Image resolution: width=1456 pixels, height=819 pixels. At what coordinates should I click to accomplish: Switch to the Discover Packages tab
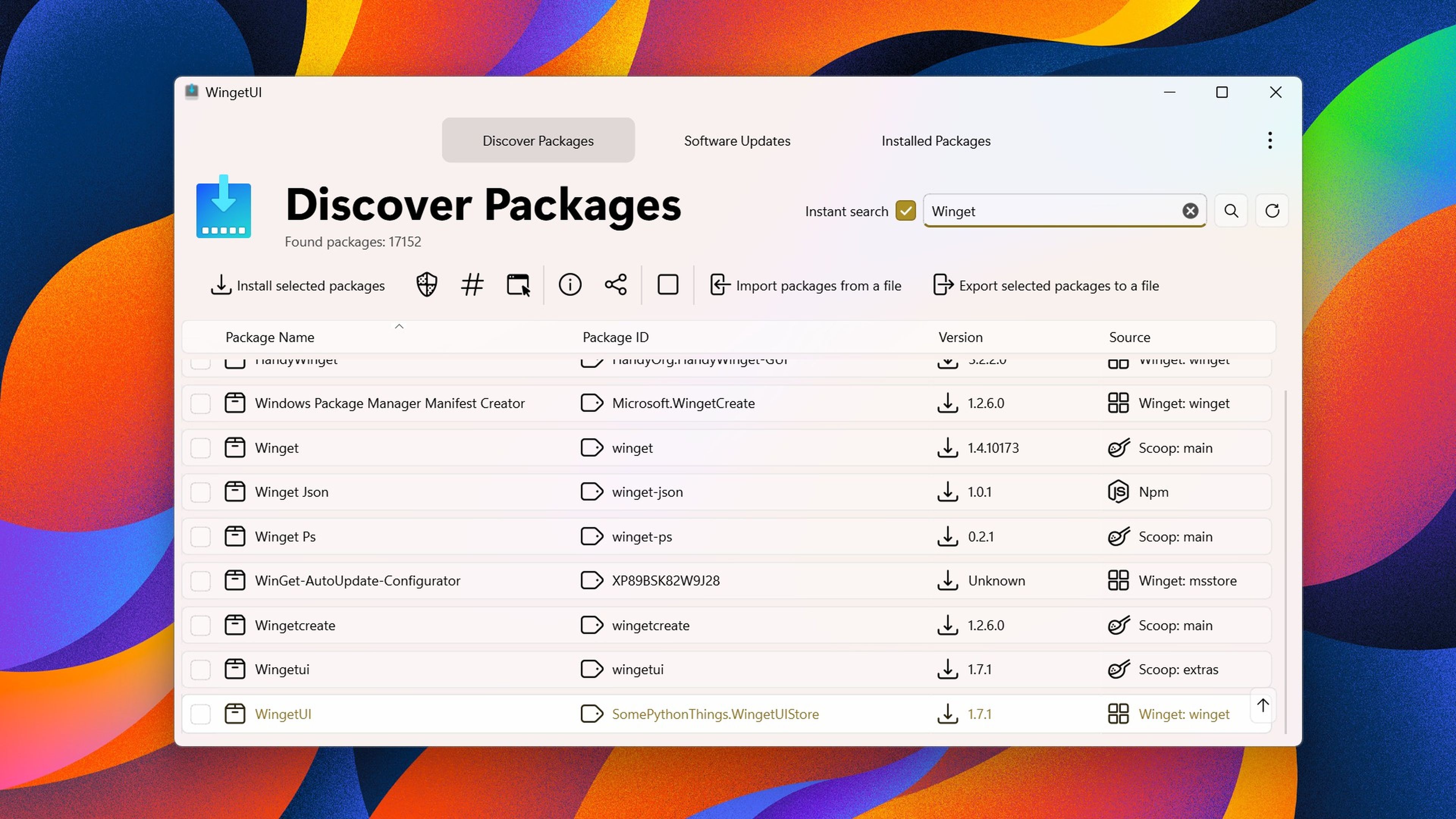(x=538, y=140)
